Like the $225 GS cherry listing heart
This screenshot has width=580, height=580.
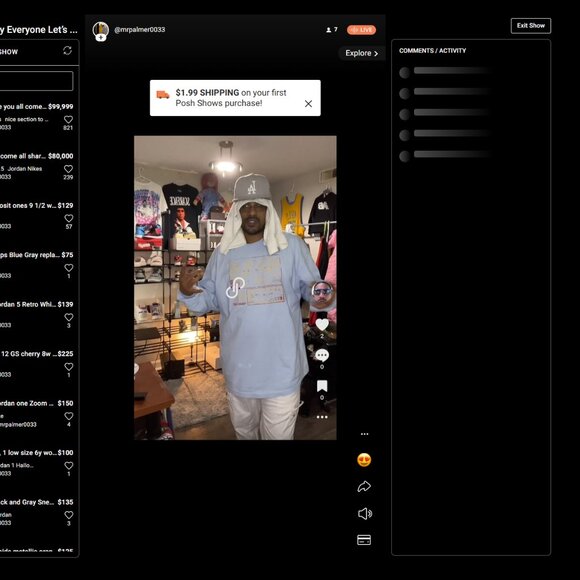68,367
